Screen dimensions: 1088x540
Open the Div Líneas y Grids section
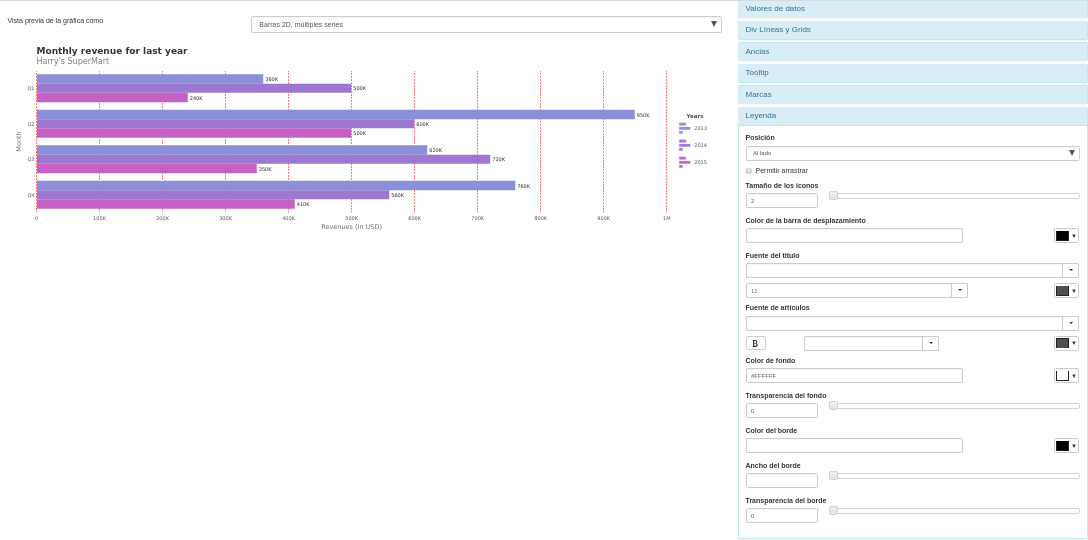click(x=912, y=30)
